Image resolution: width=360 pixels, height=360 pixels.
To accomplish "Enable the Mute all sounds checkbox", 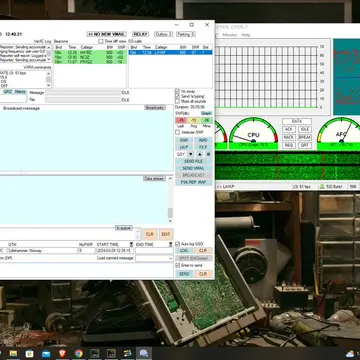I will click(177, 101).
